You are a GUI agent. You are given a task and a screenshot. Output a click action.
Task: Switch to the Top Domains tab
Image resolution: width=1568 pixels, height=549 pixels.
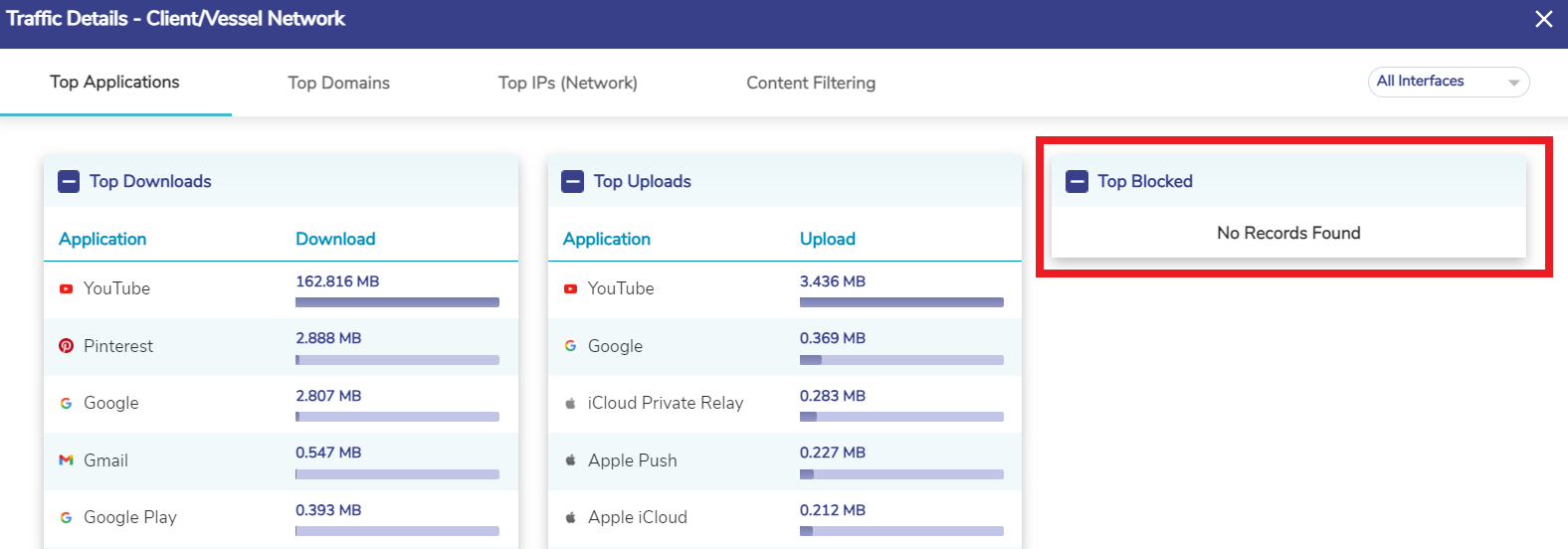[338, 84]
